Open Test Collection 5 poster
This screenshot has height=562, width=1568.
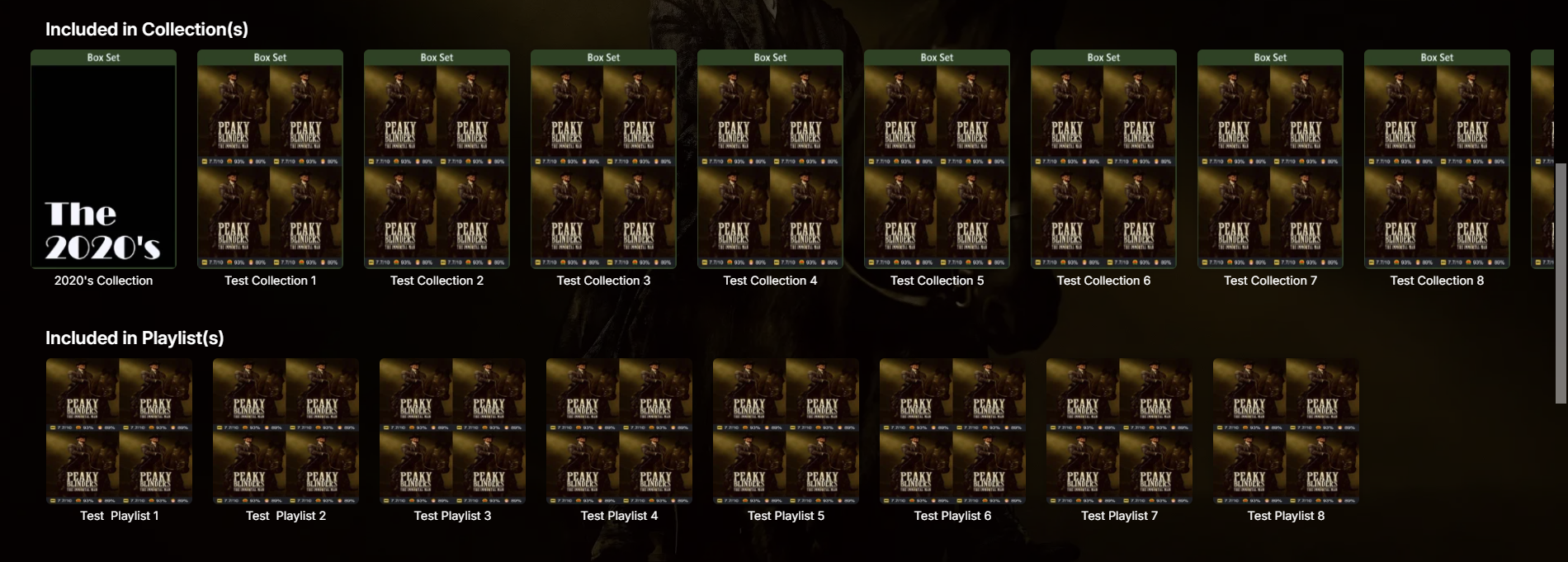(937, 159)
